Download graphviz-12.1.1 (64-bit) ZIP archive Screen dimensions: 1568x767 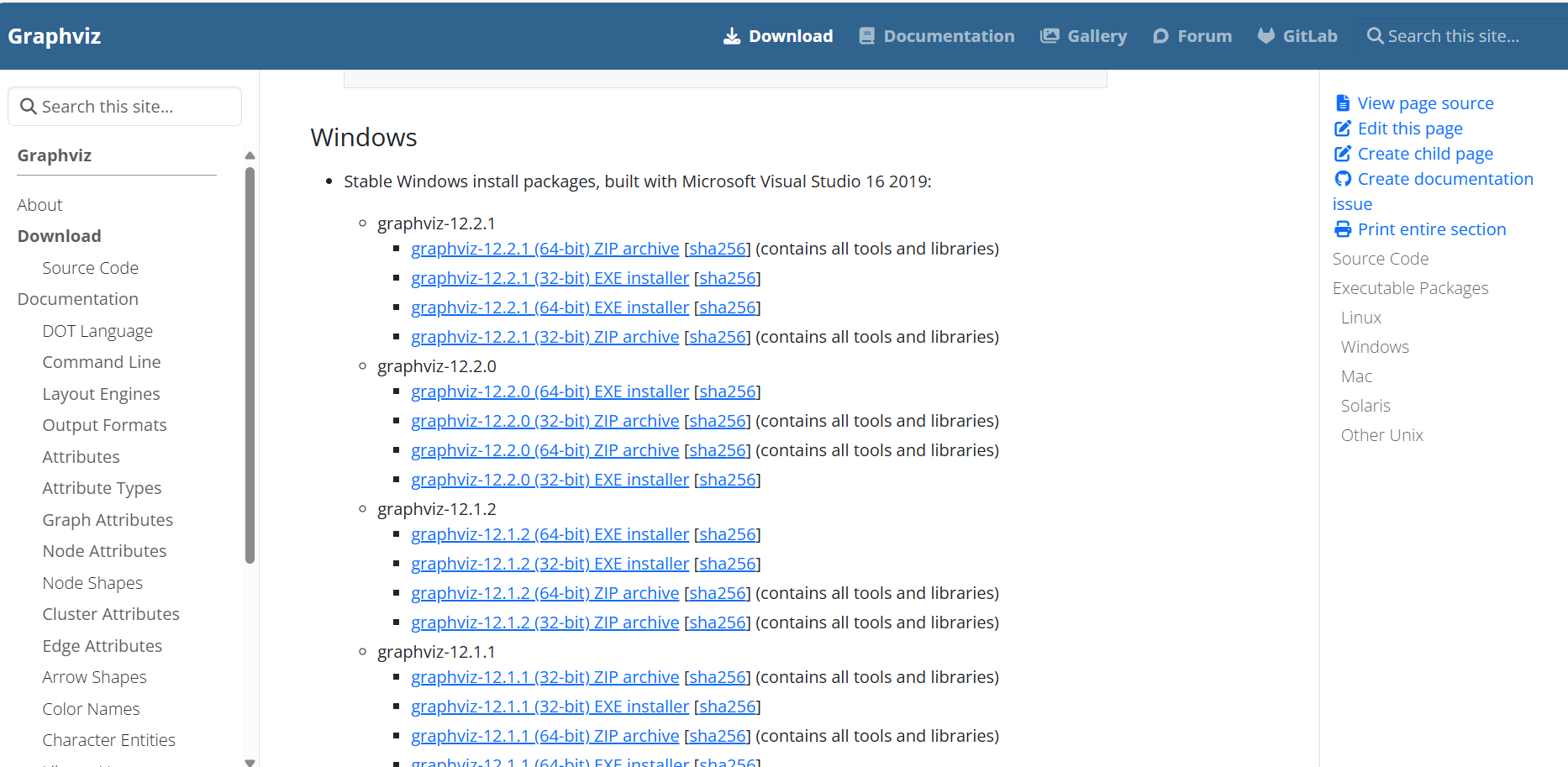click(x=545, y=736)
